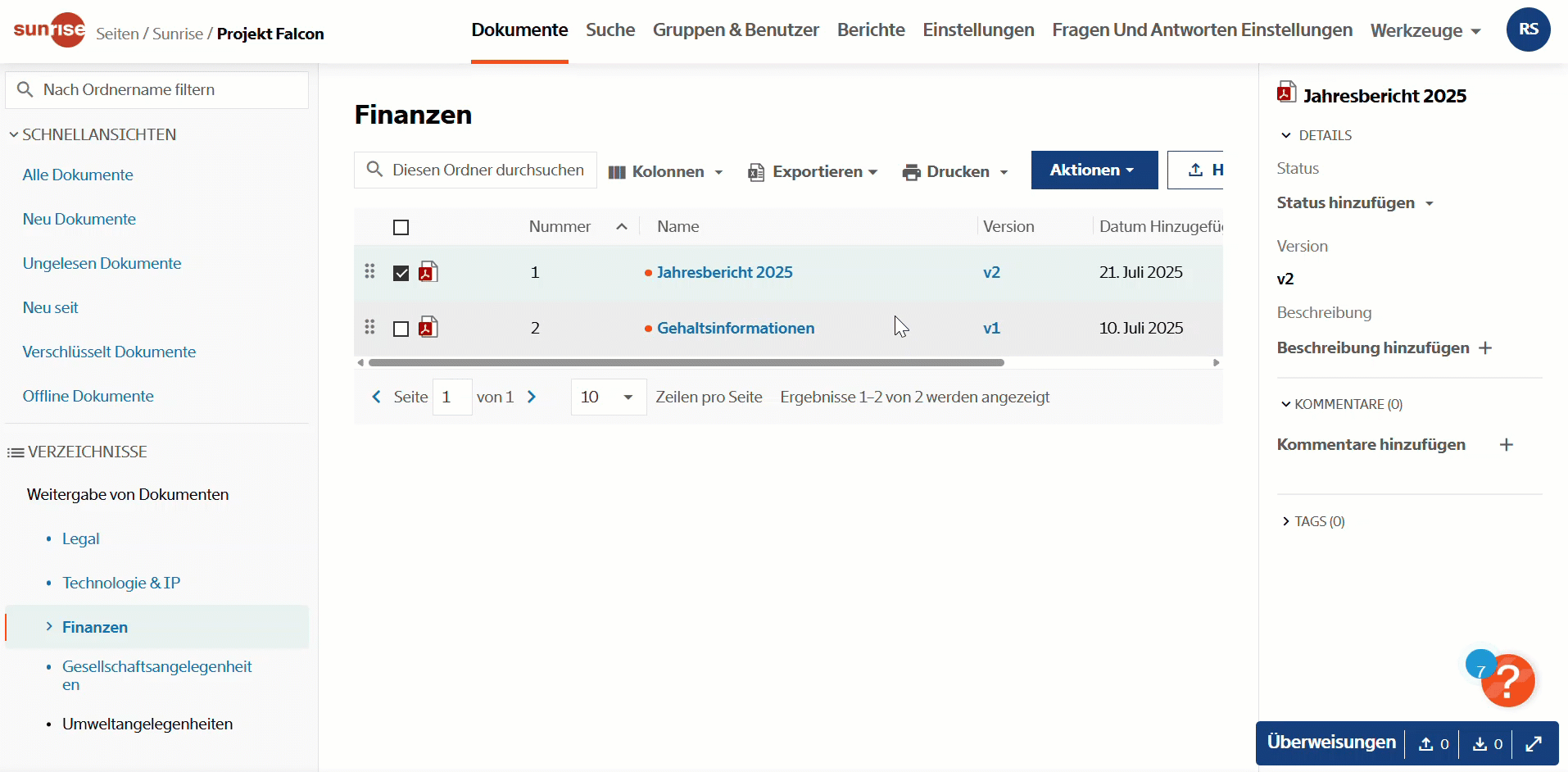Click magnifier icon in Diesen Ordner durchsuchen
This screenshot has height=772, width=1568.
point(374,170)
